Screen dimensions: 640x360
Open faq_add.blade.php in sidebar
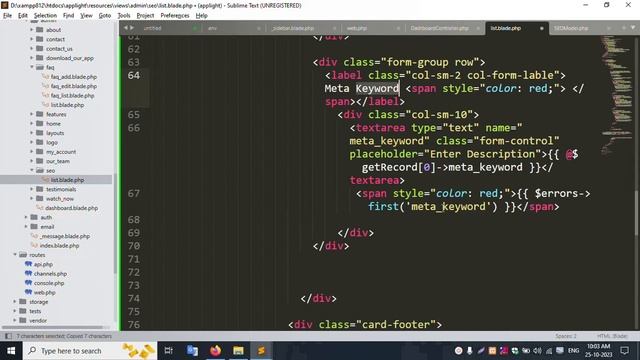73,77
